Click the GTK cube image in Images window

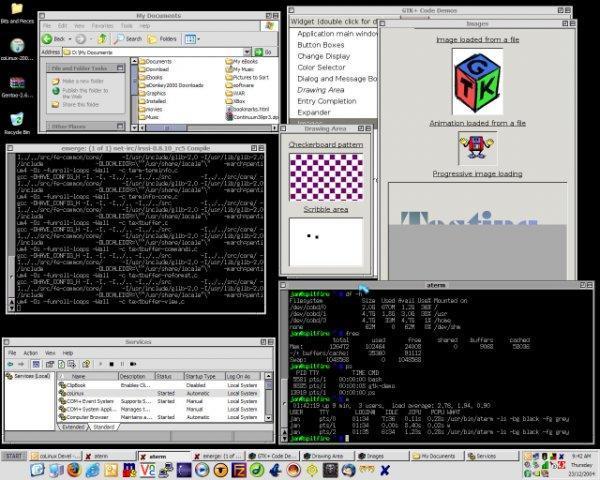(477, 82)
